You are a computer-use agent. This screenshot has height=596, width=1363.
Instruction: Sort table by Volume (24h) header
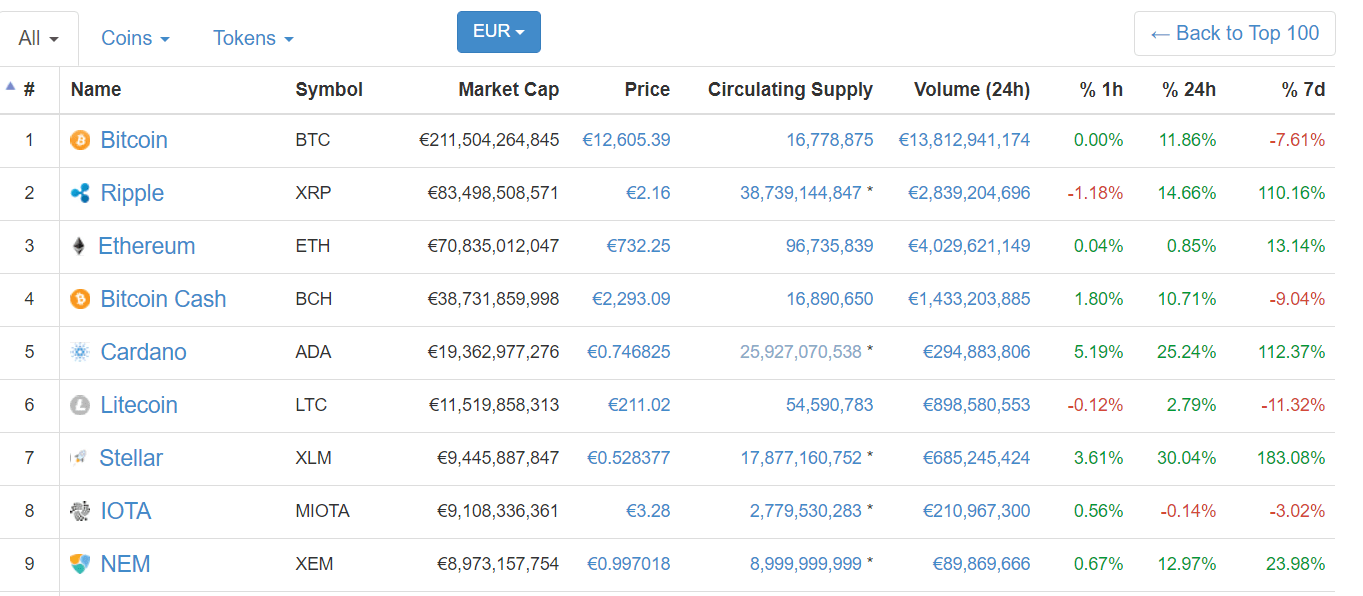(971, 90)
